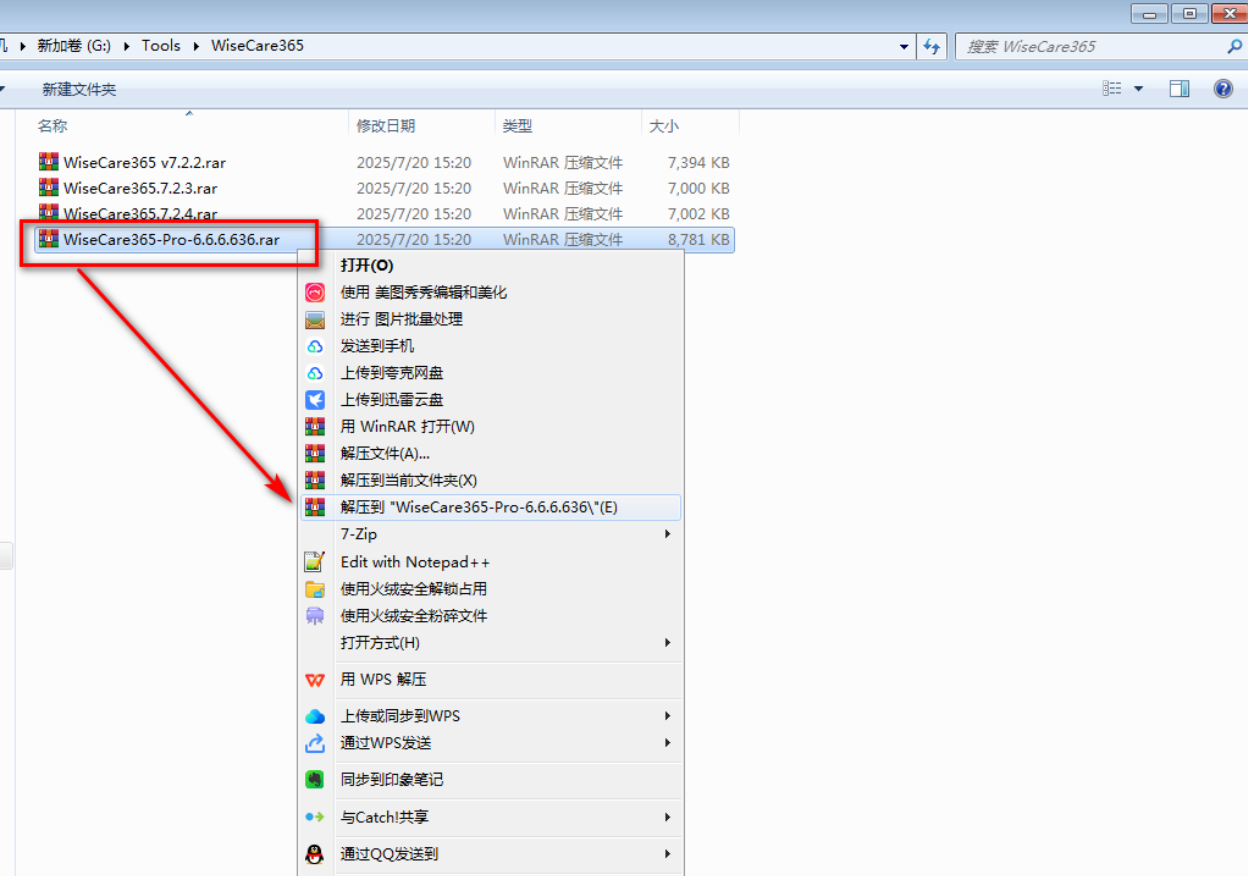Click share icon beside 通过WPS发送
The width and height of the screenshot is (1248, 876).
pyautogui.click(x=315, y=744)
